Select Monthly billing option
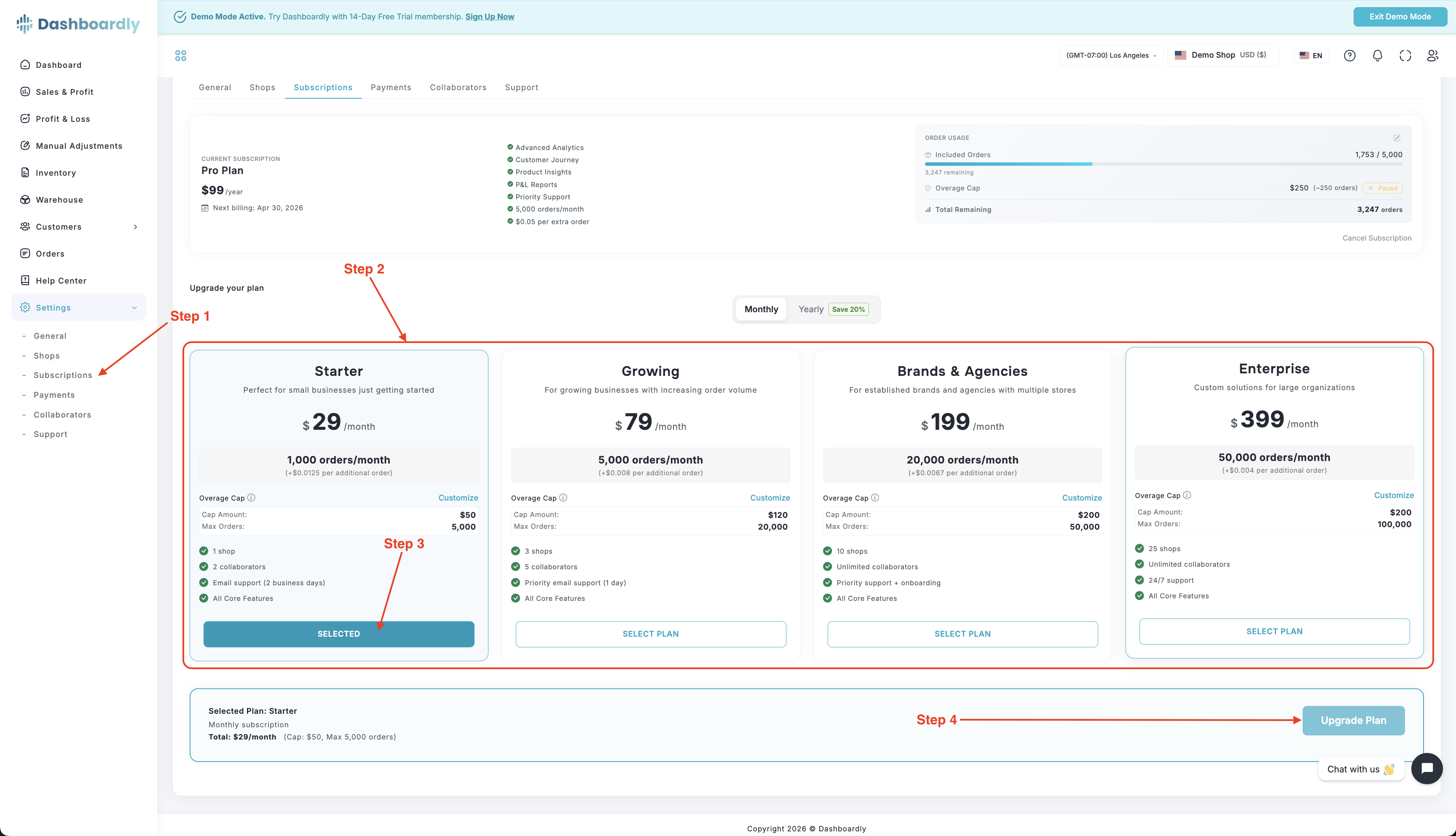Image resolution: width=1456 pixels, height=836 pixels. pyautogui.click(x=761, y=309)
